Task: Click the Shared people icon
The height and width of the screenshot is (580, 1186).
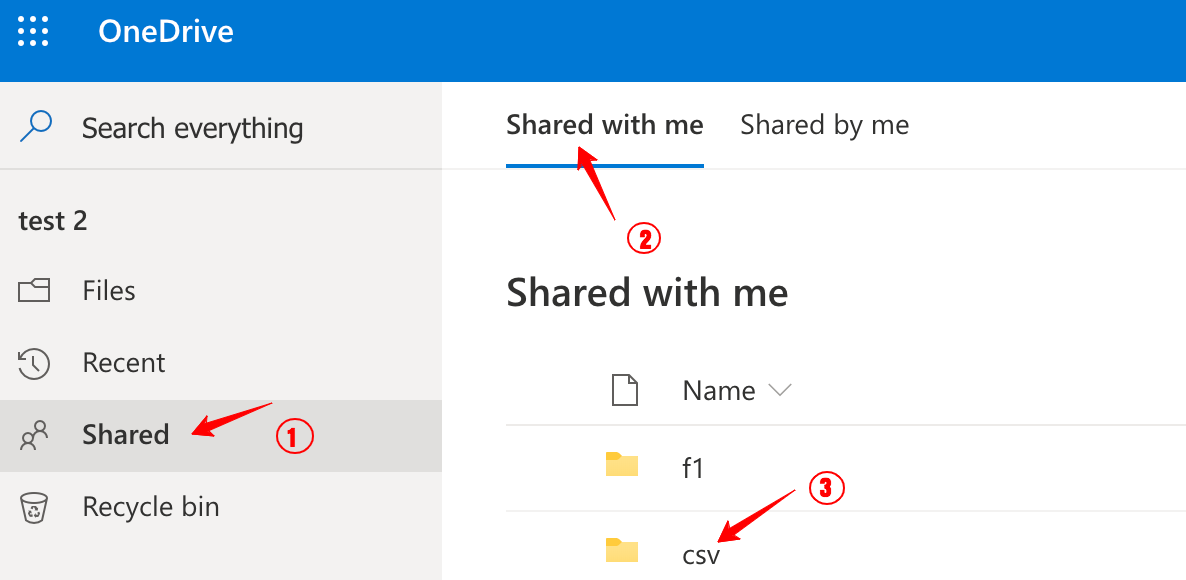Action: [34, 435]
